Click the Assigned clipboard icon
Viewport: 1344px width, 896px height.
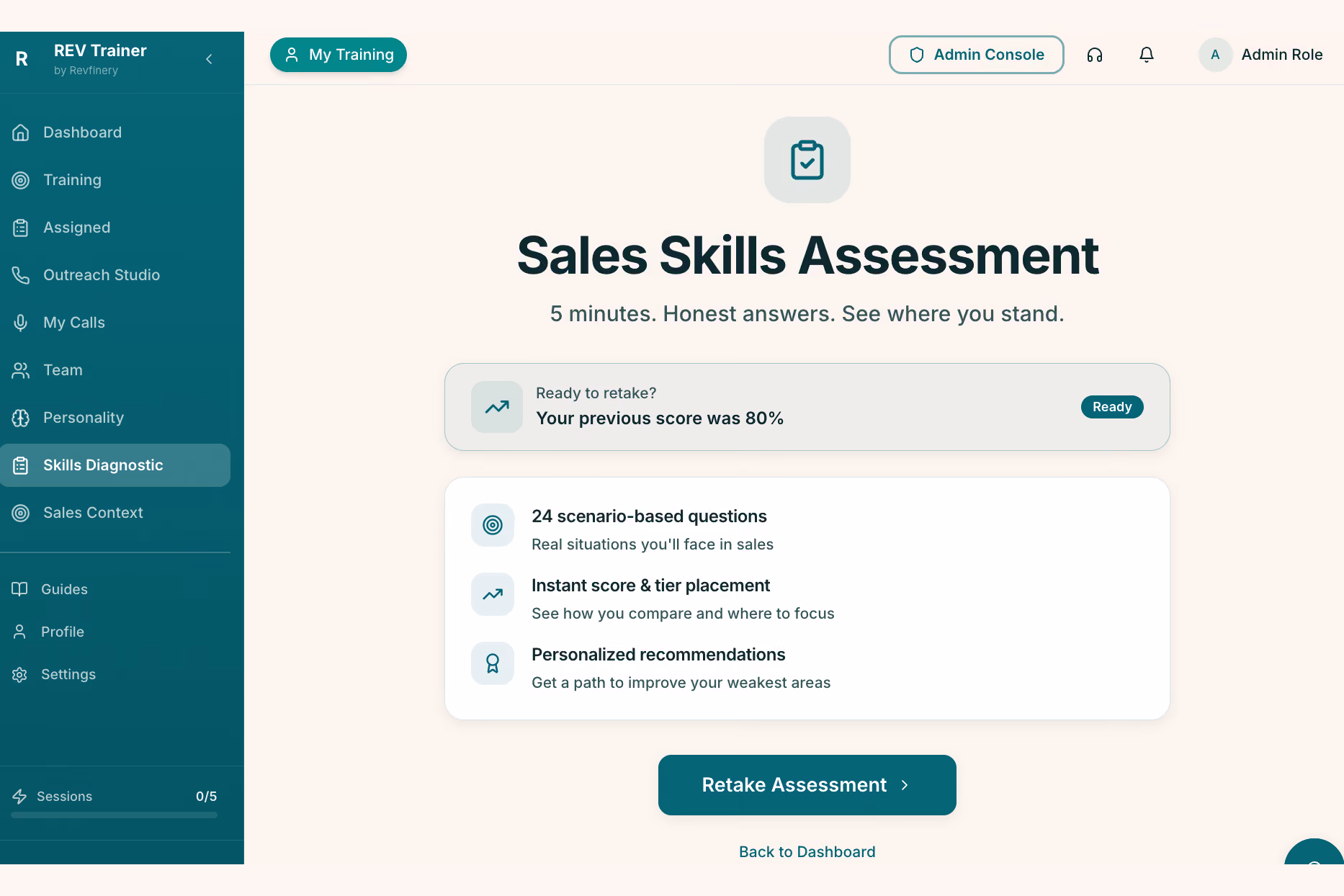21,228
